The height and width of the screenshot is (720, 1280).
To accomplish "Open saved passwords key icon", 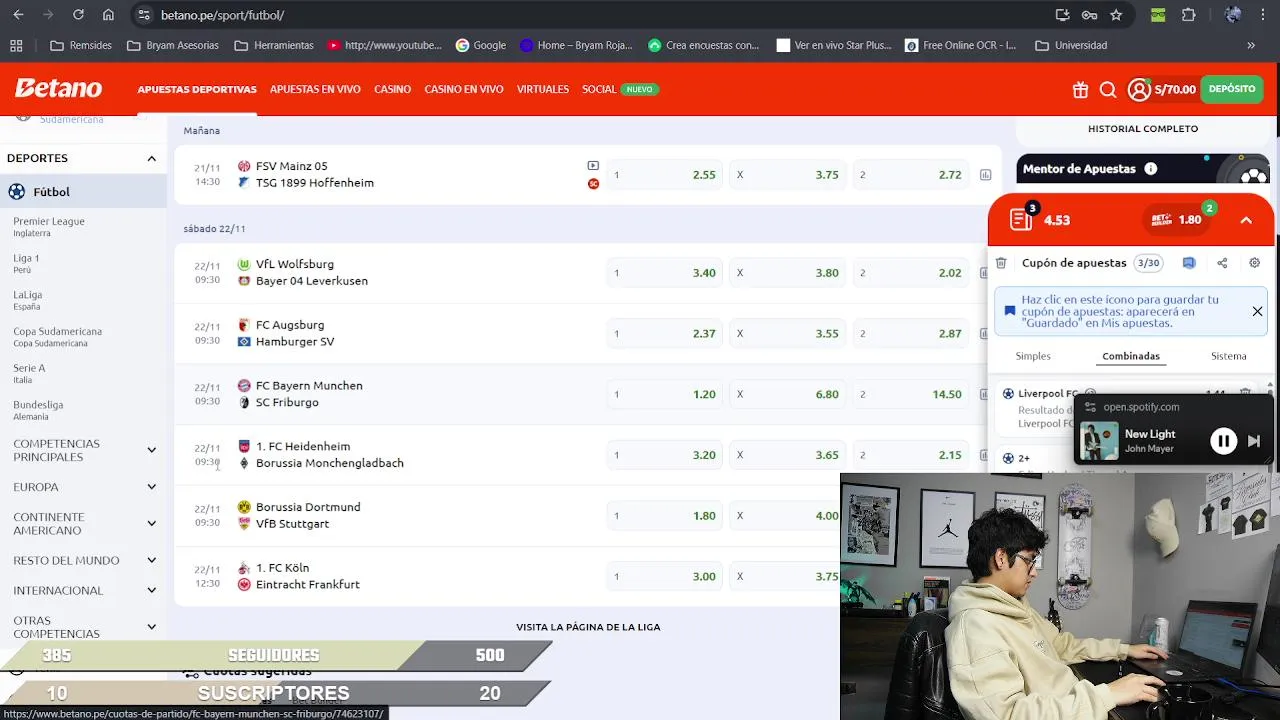I will [x=1089, y=15].
